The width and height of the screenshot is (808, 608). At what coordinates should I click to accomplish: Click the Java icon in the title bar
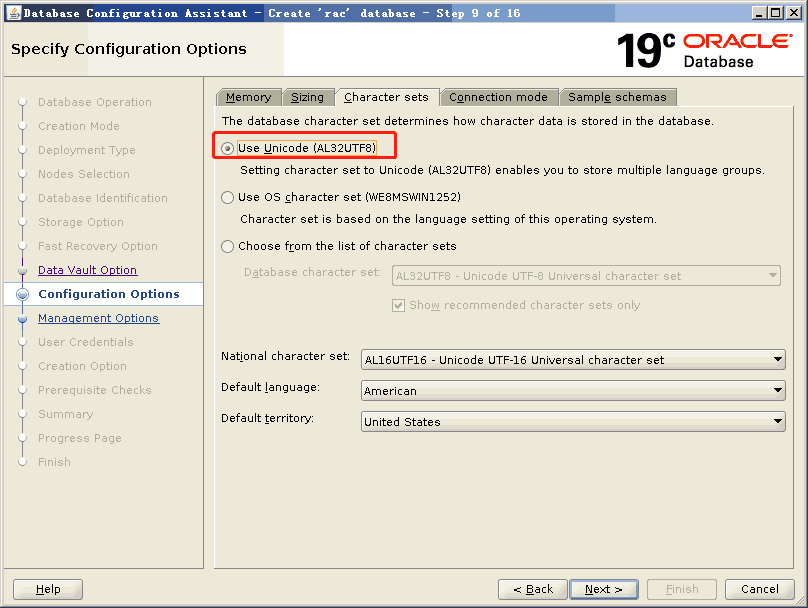pos(14,13)
